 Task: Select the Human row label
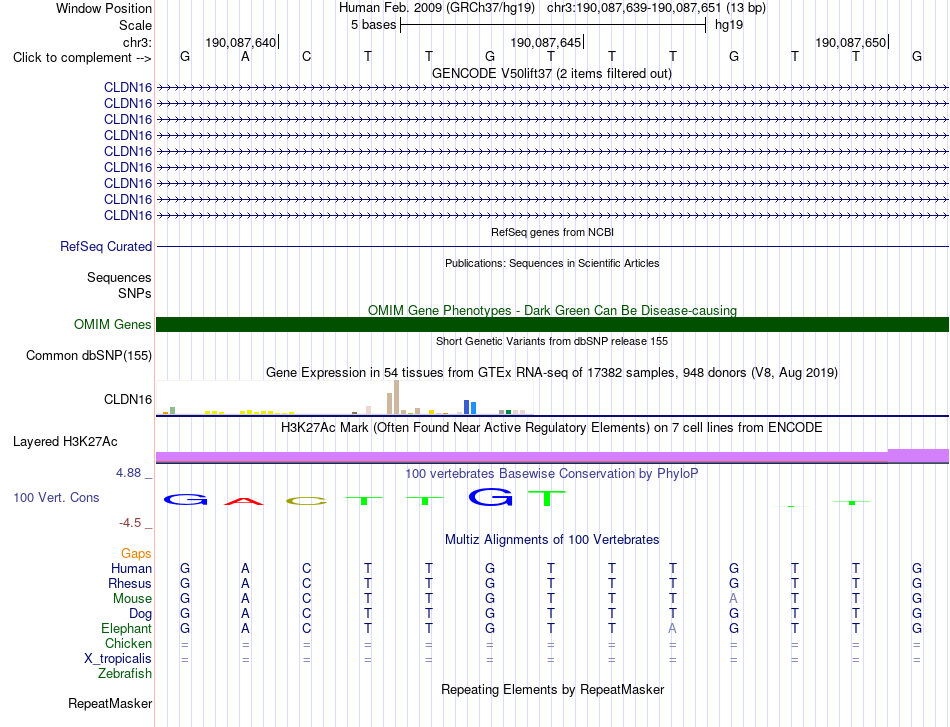[x=131, y=568]
